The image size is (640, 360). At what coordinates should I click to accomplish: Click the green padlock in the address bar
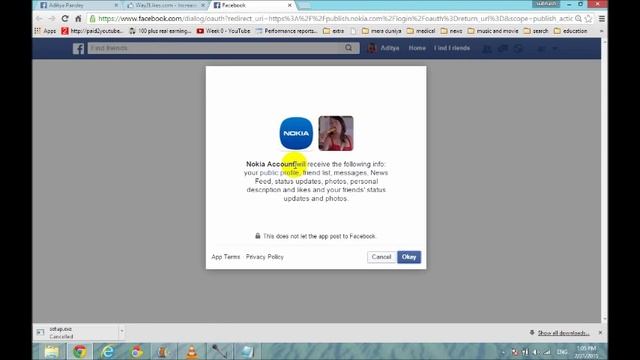click(x=93, y=19)
